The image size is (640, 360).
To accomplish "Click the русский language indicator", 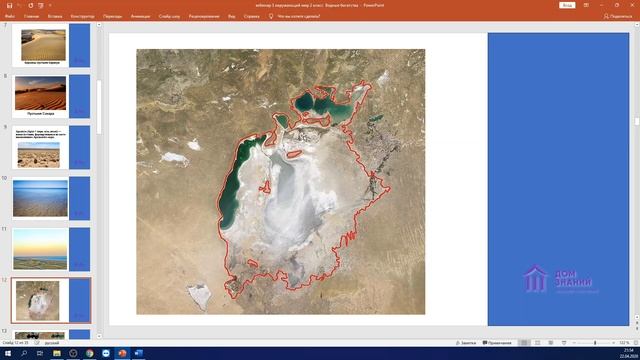I will tap(52, 343).
